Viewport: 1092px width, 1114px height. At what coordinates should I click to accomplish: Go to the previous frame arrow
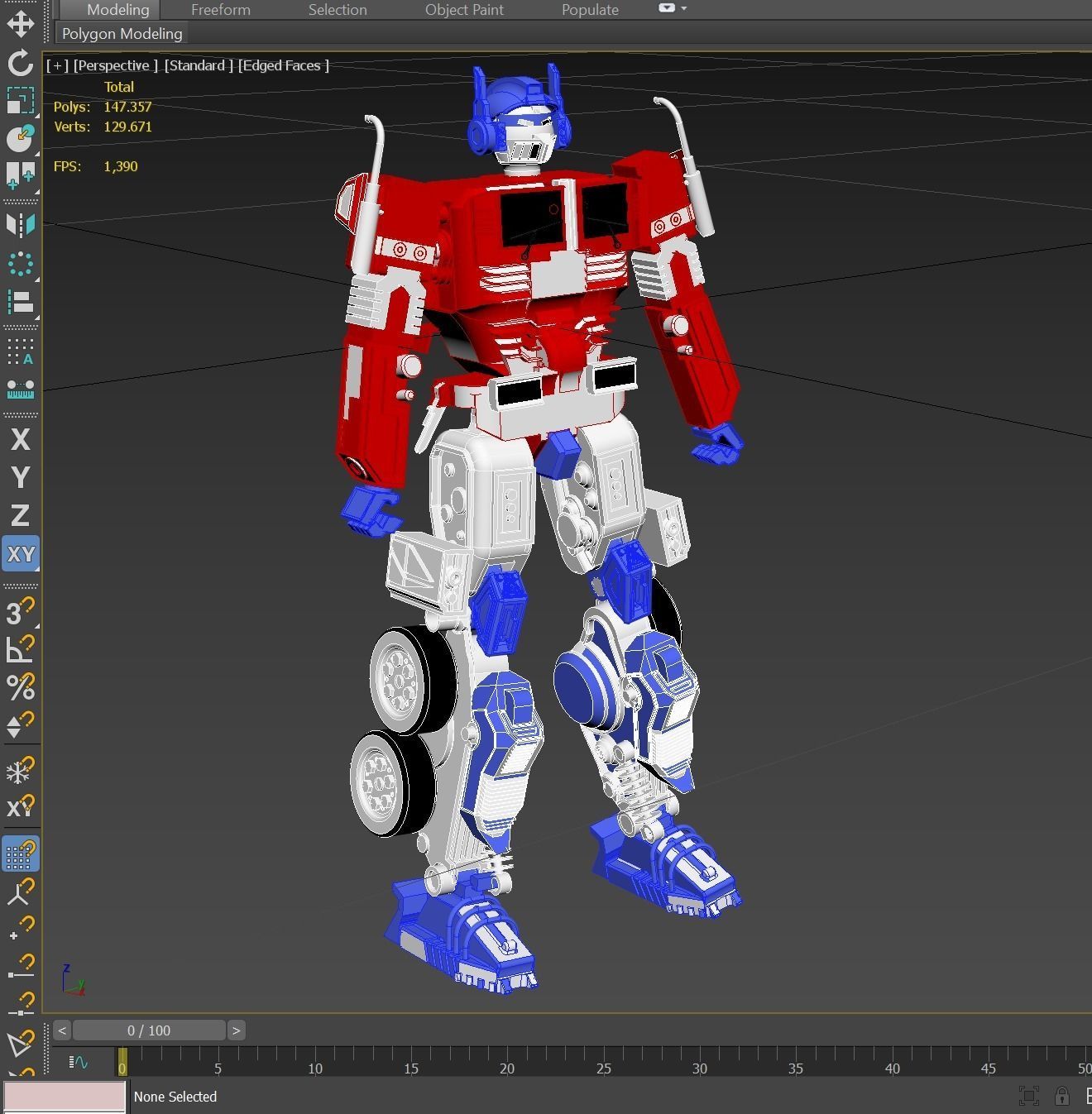click(x=62, y=1030)
